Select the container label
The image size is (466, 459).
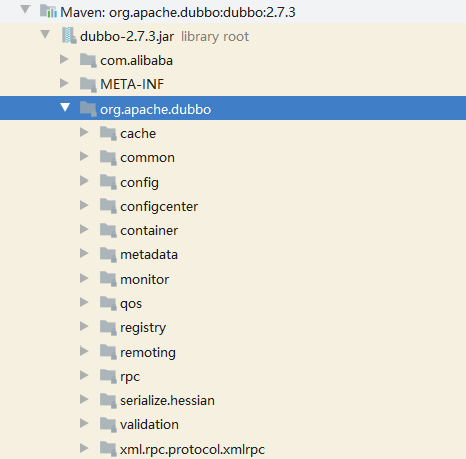(x=149, y=231)
